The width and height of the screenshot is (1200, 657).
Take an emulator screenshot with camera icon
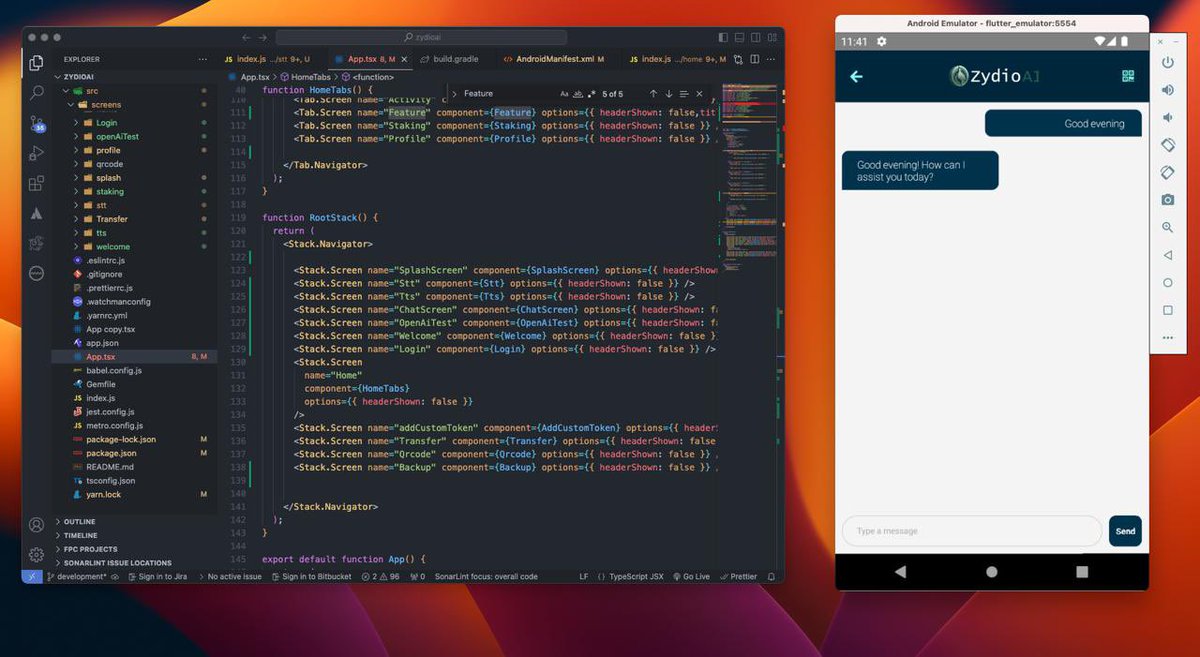[x=1167, y=200]
